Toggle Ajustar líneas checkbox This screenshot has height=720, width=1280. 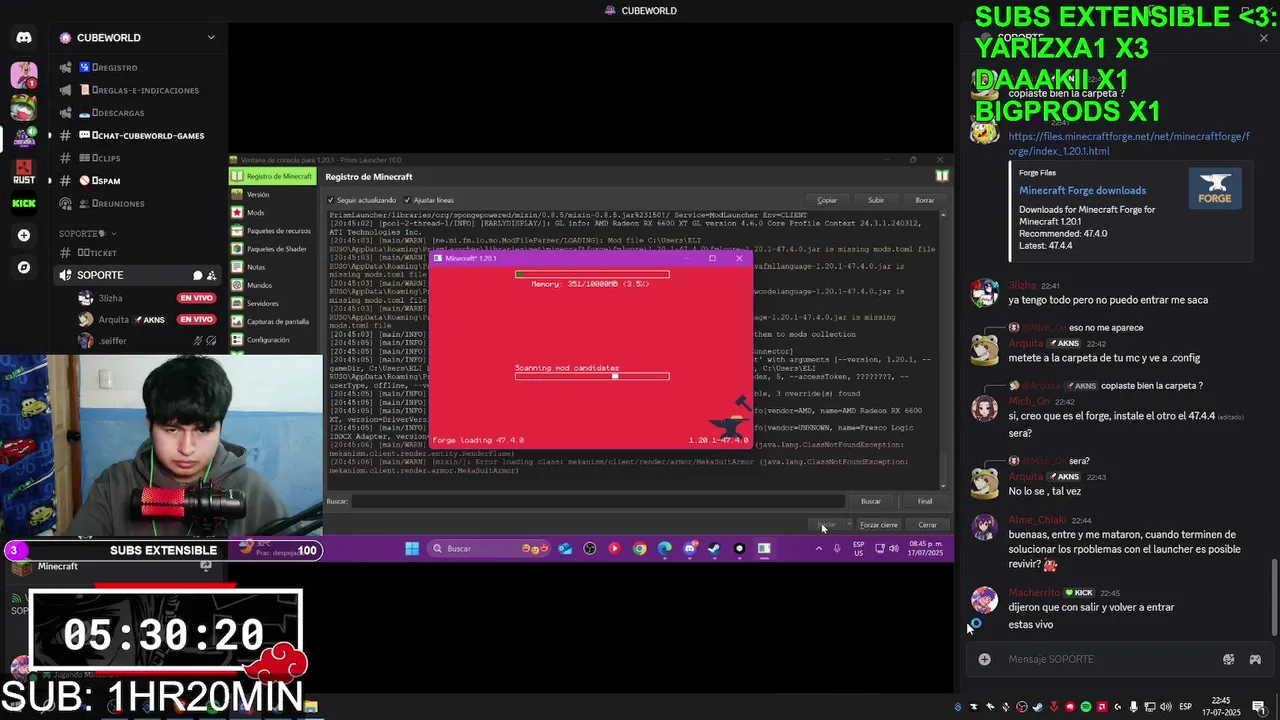click(430, 200)
